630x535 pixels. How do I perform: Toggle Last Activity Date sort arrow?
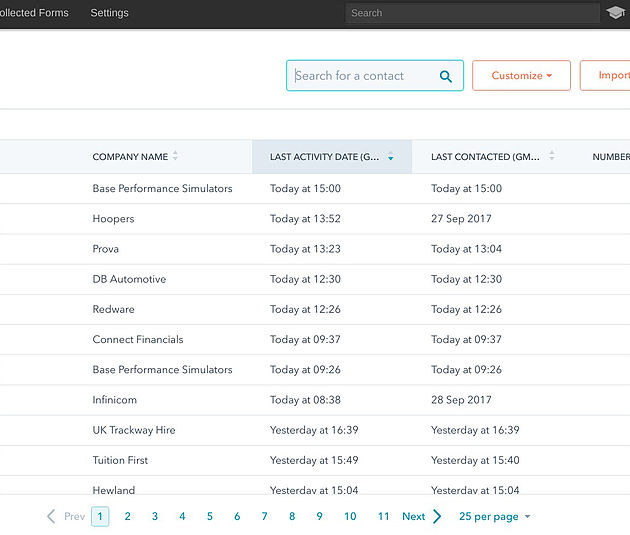coord(390,157)
